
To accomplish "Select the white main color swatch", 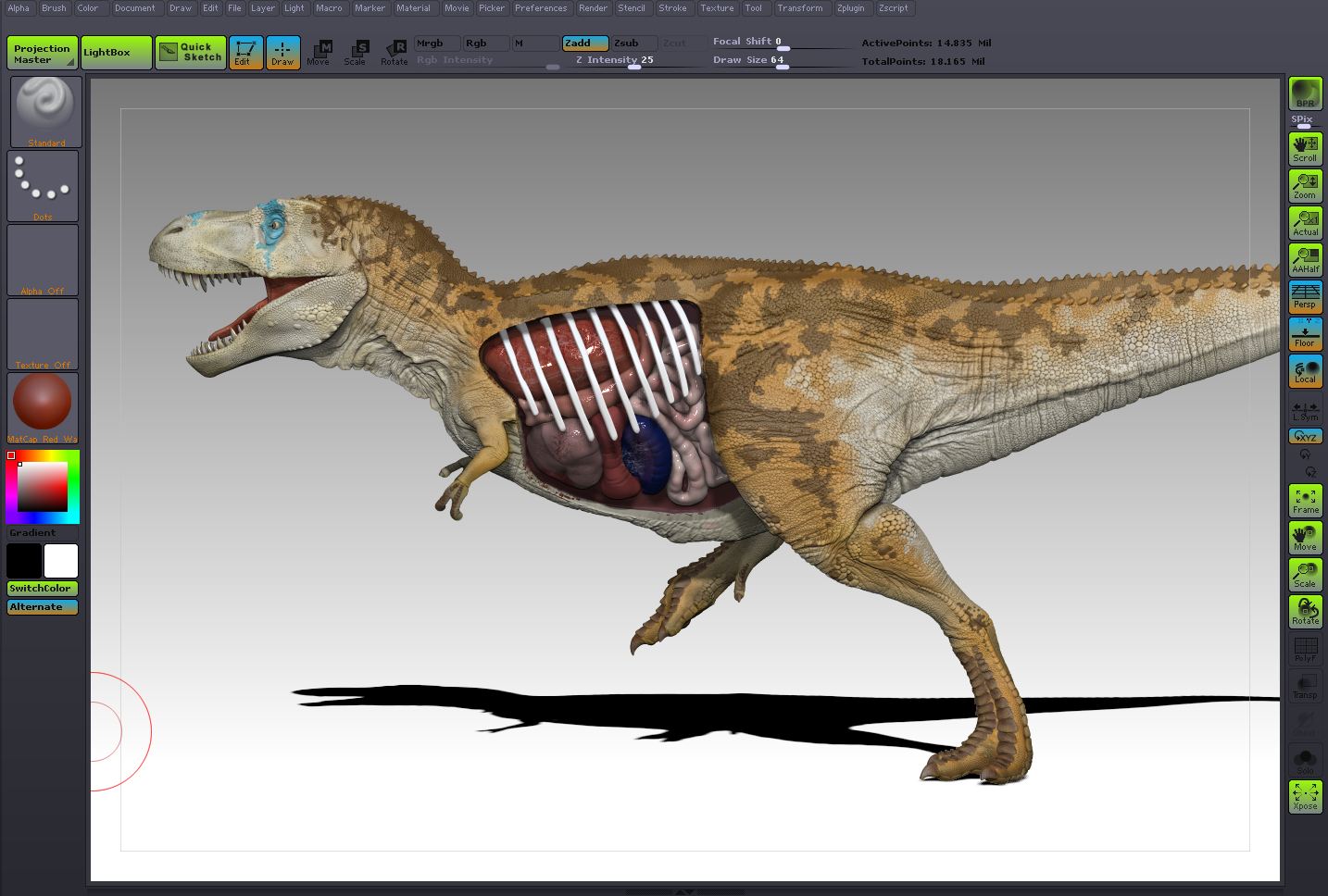I will pos(61,561).
